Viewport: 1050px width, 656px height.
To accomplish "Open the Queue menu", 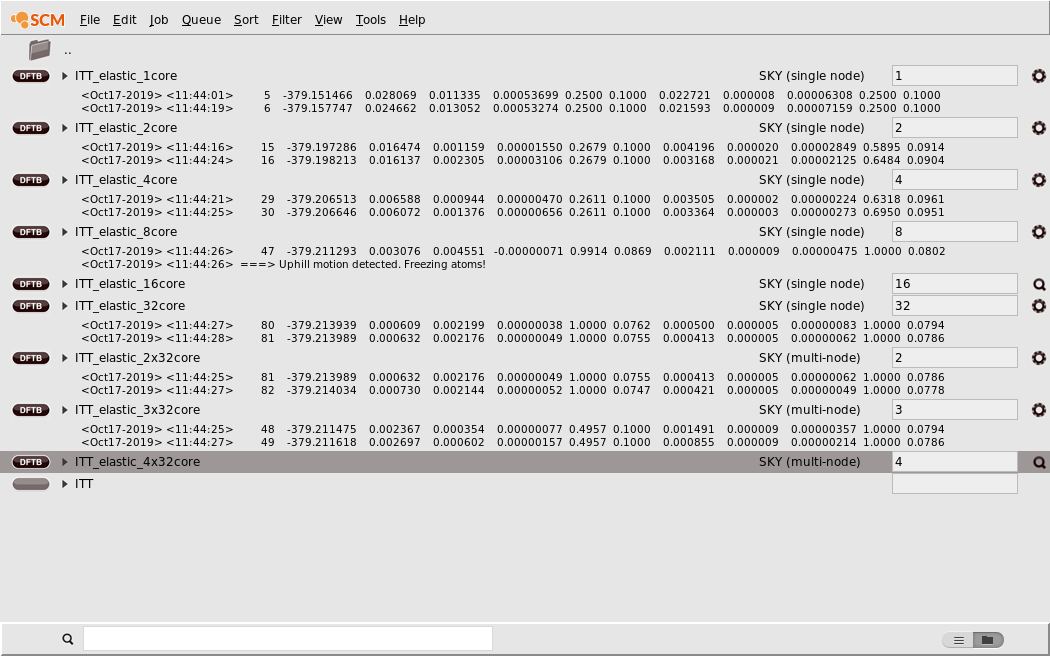I will 200,19.
